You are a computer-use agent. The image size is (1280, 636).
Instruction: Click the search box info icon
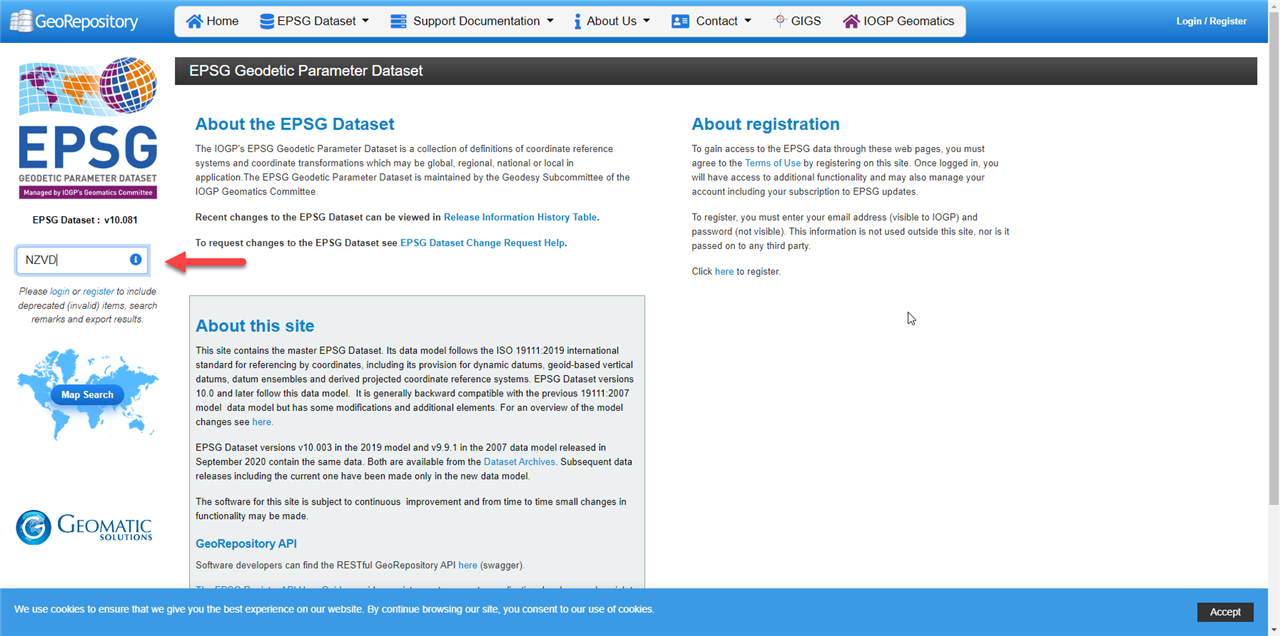tap(136, 260)
